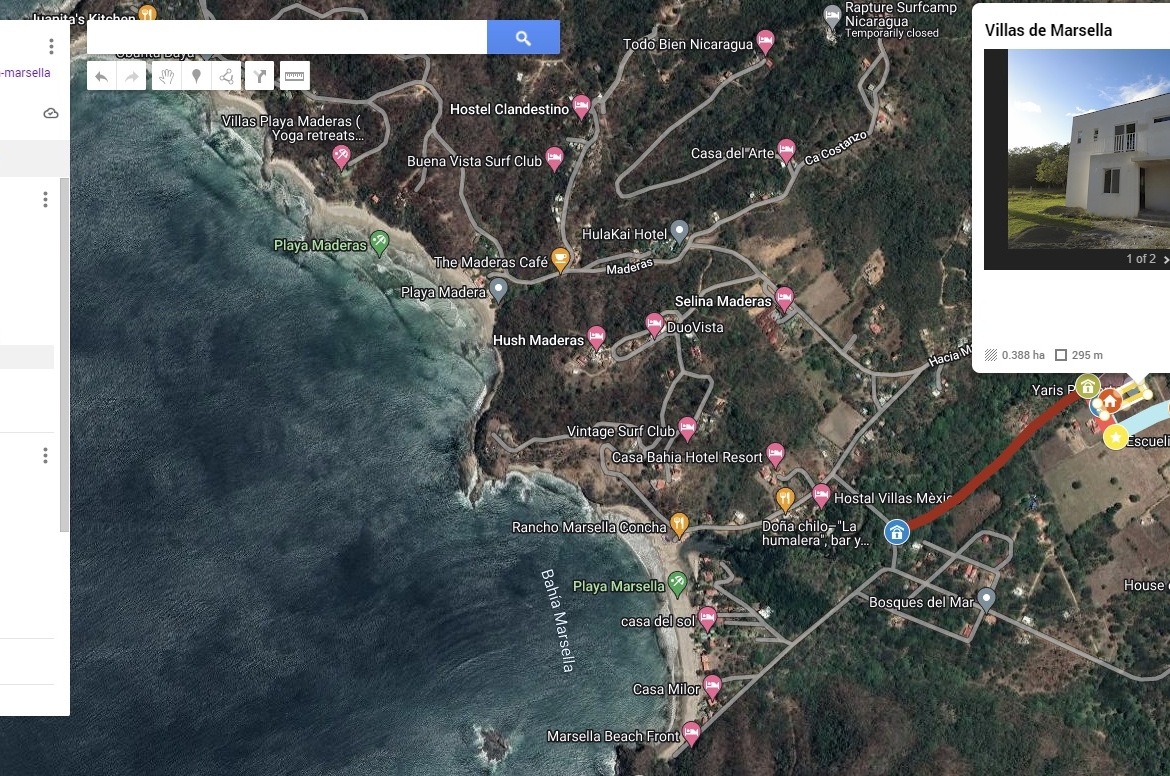Viewport: 1170px width, 776px height.
Task: Click the Buena Vista Surf Club pin
Action: click(x=554, y=158)
